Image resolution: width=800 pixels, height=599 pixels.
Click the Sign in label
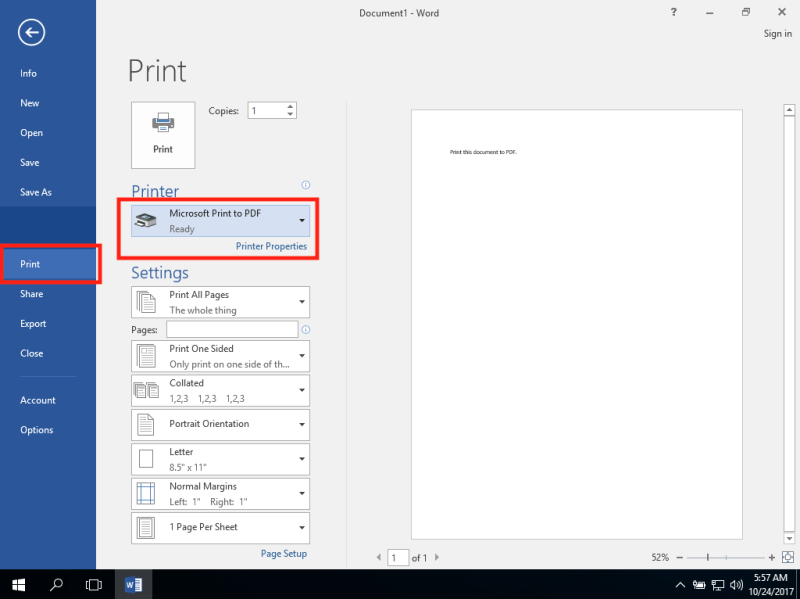pyautogui.click(x=778, y=33)
